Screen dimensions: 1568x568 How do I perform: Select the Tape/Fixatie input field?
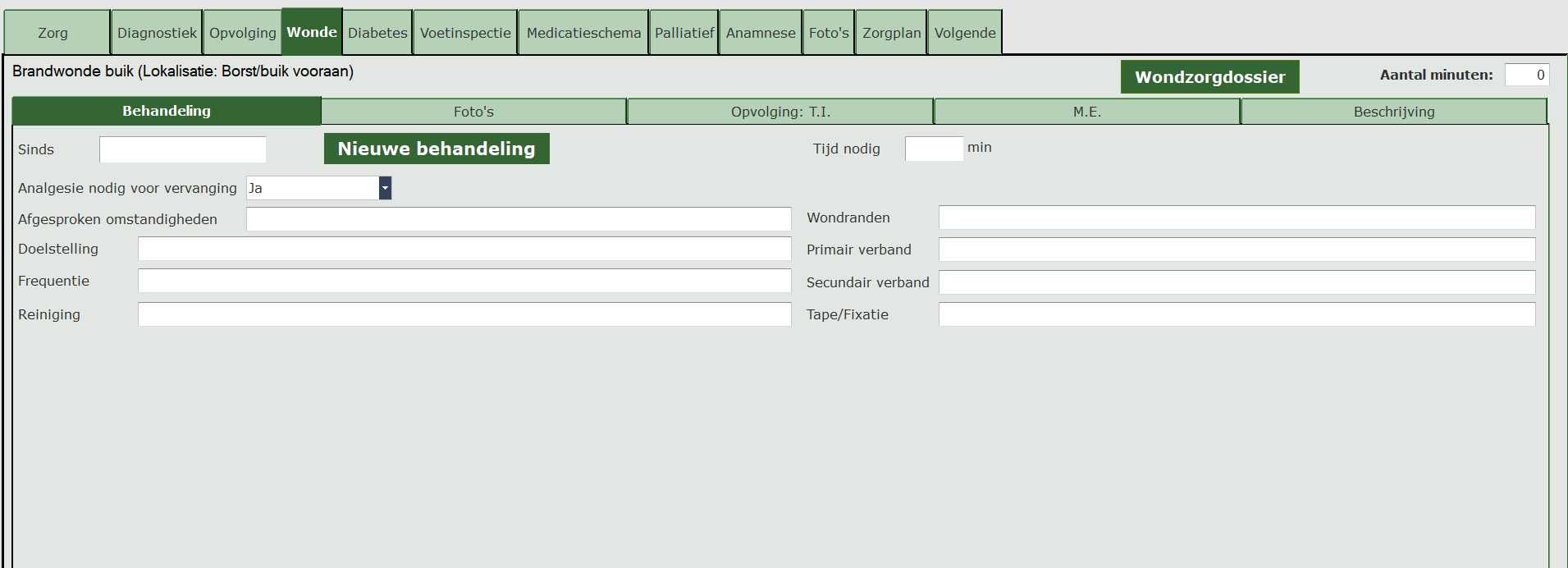[x=1236, y=314]
